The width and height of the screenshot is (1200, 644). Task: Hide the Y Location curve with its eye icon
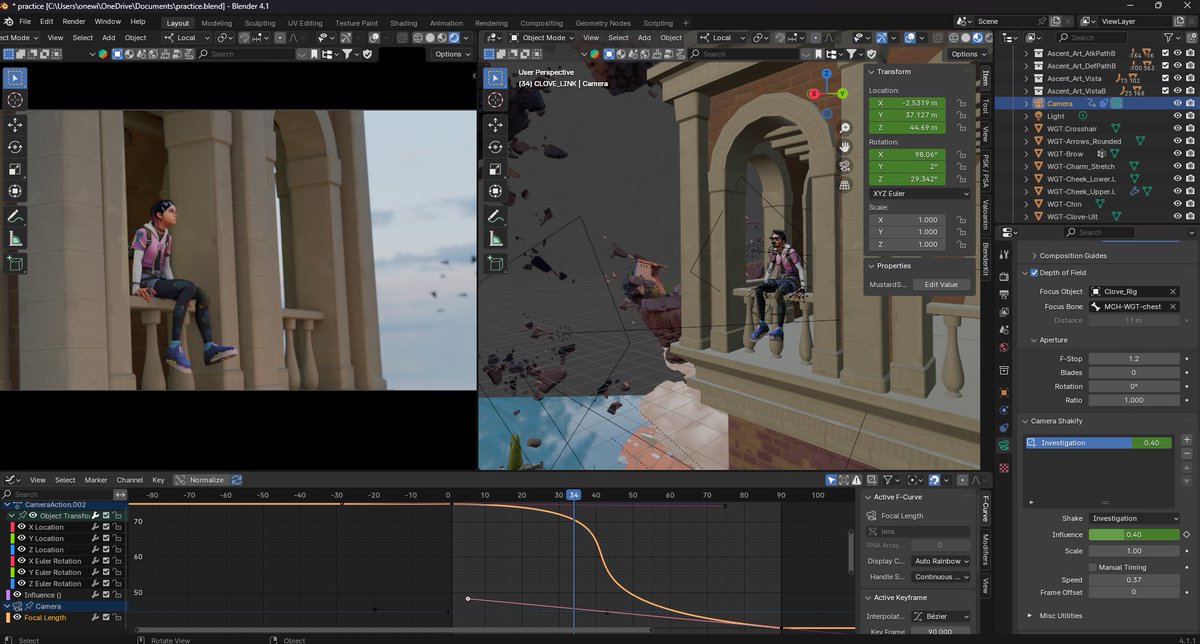22,538
